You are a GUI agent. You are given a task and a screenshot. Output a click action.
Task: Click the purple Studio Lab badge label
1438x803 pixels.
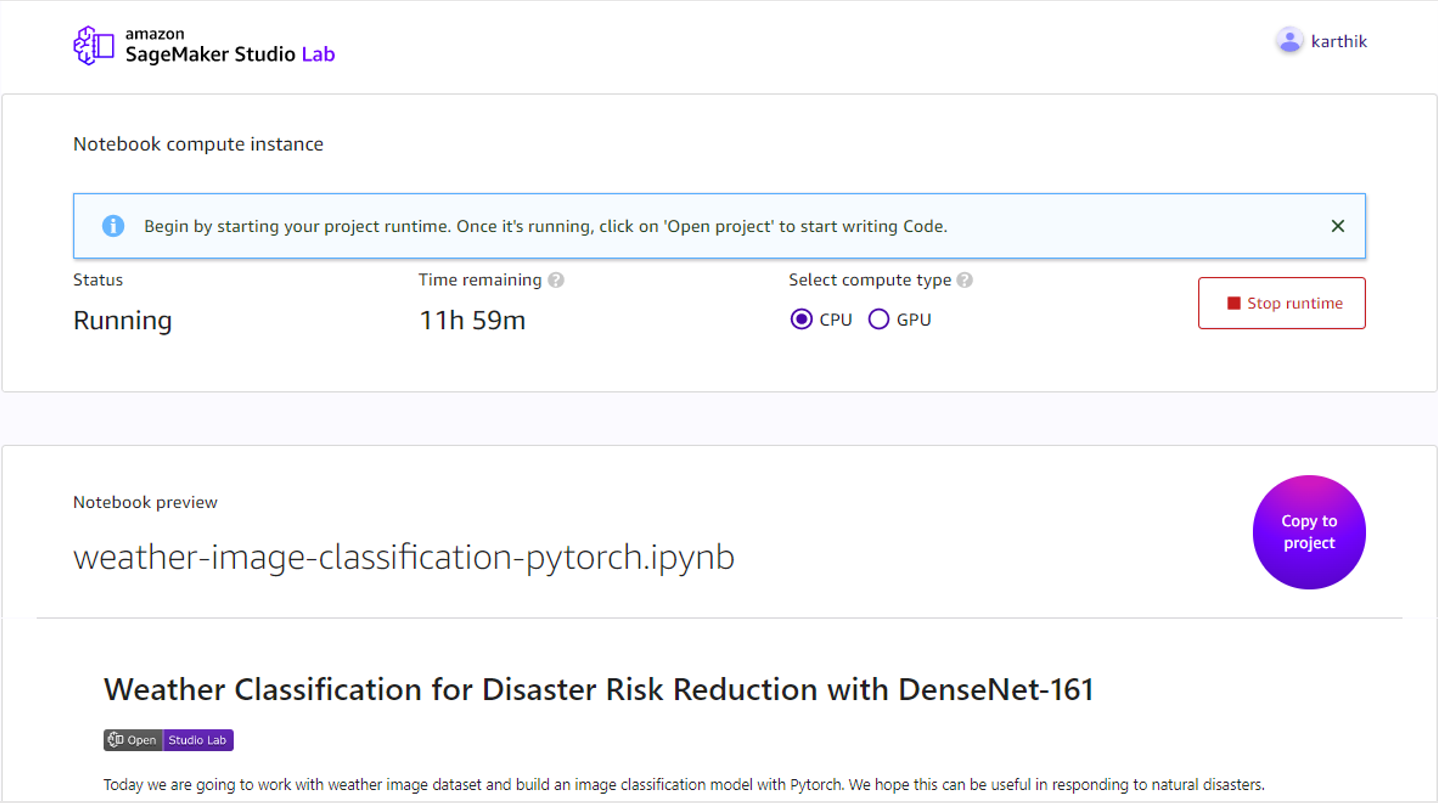(x=198, y=740)
